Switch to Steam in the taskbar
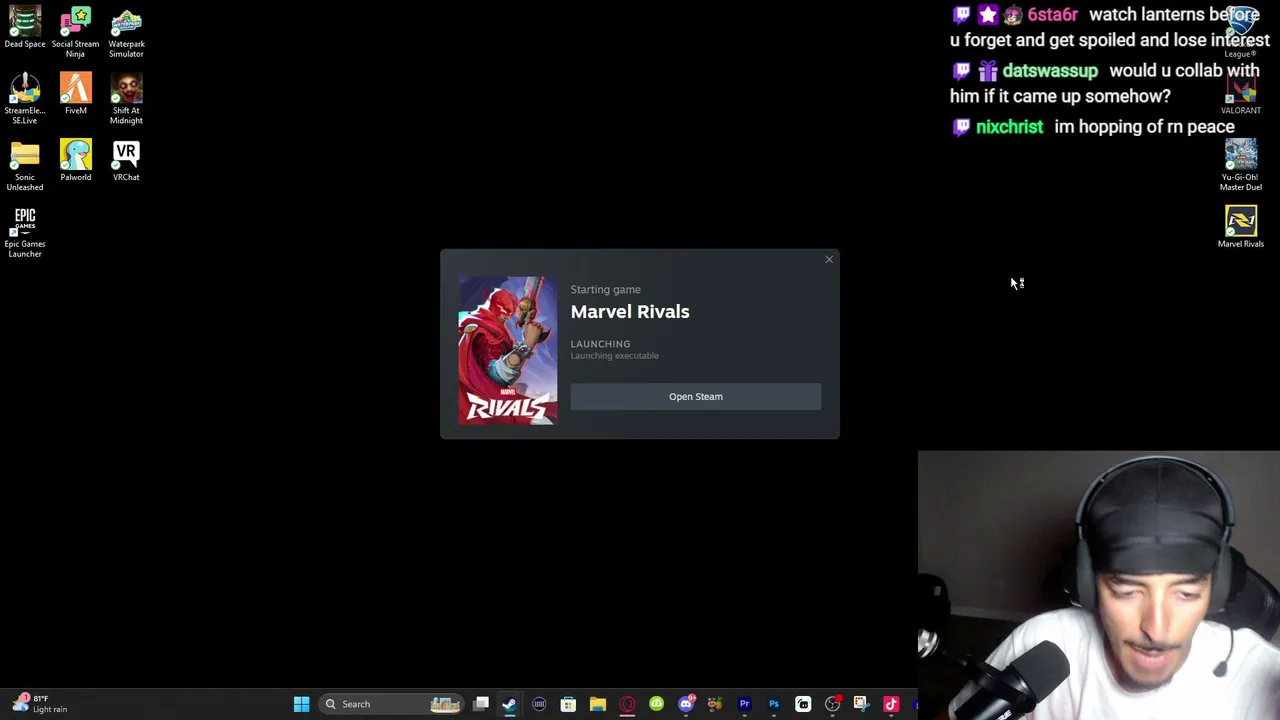This screenshot has width=1280, height=720. pos(509,704)
